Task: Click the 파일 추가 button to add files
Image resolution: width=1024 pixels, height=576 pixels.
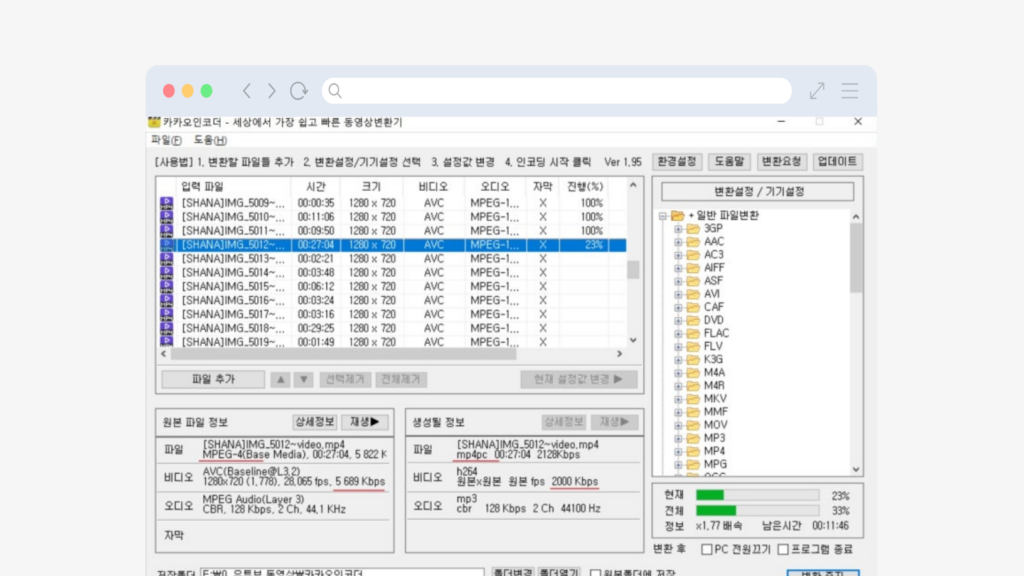Action: [x=211, y=379]
